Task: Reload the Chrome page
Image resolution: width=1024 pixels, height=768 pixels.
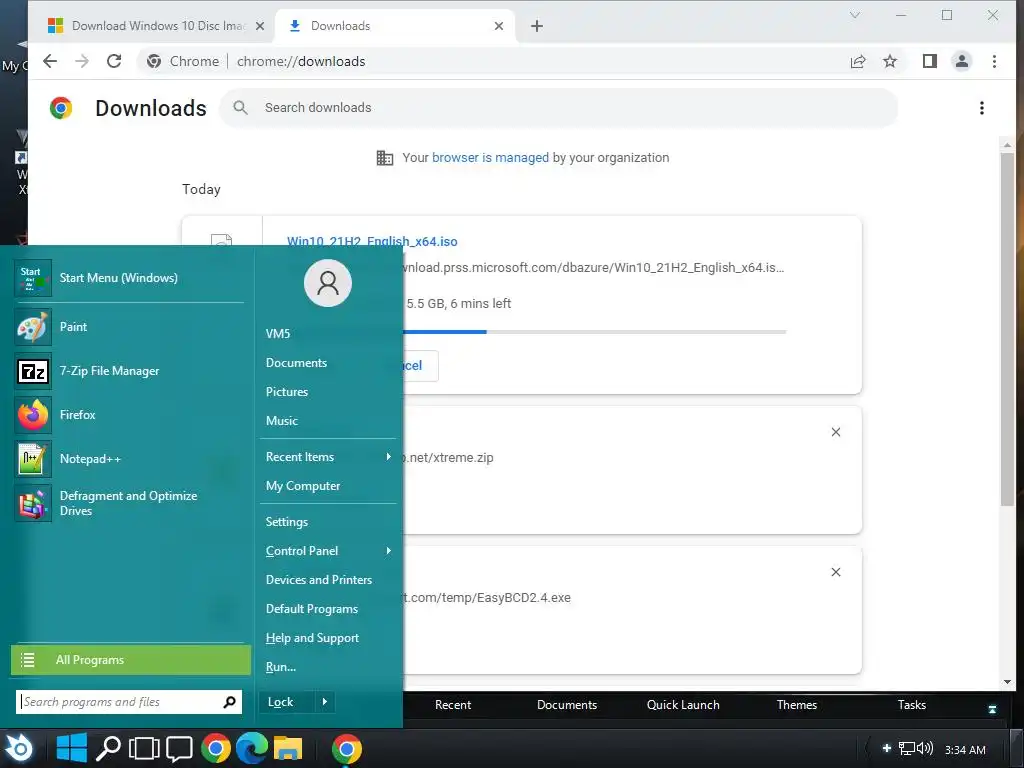Action: (x=114, y=61)
